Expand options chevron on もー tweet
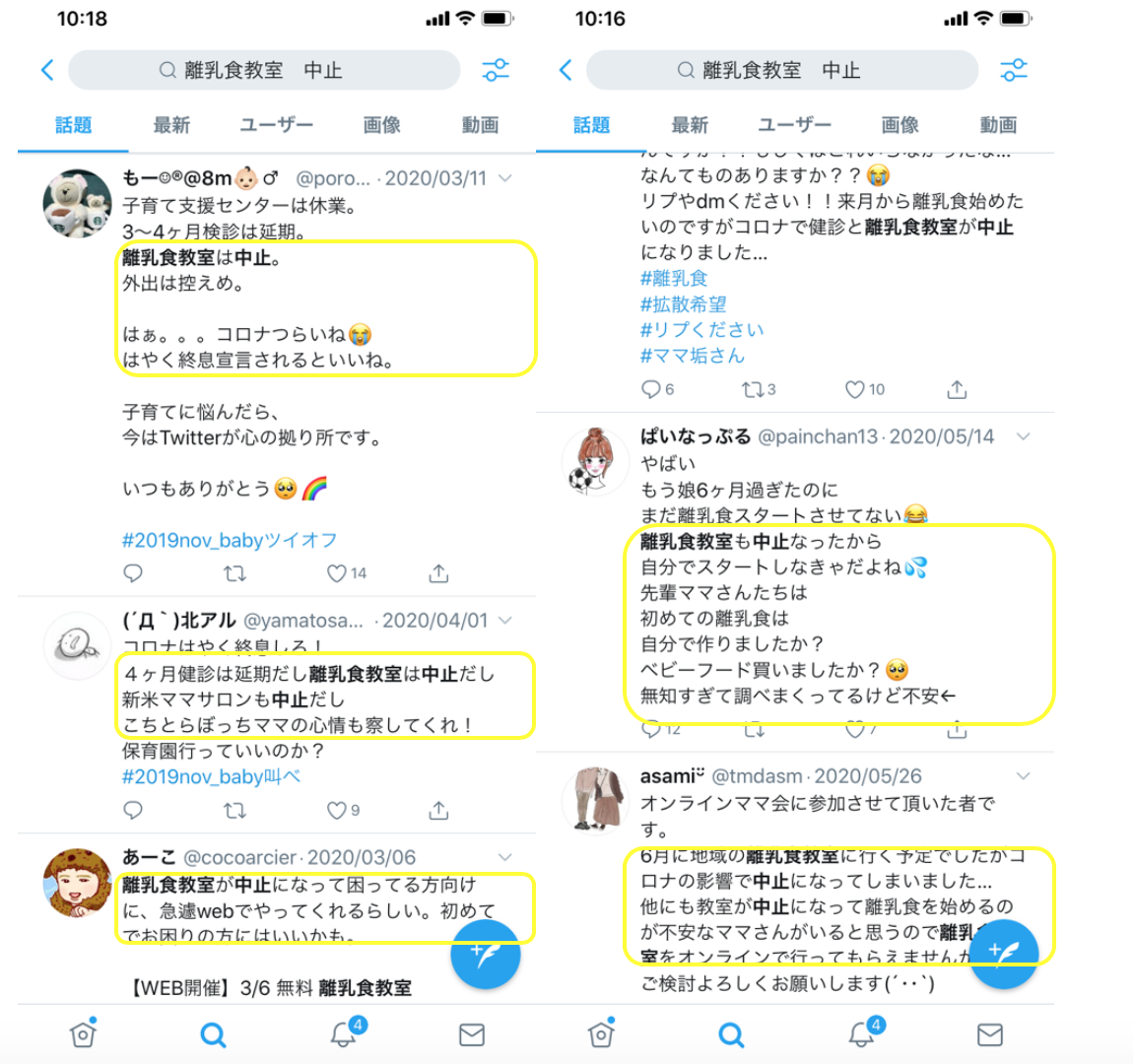The height and width of the screenshot is (1064, 1133). point(505,177)
